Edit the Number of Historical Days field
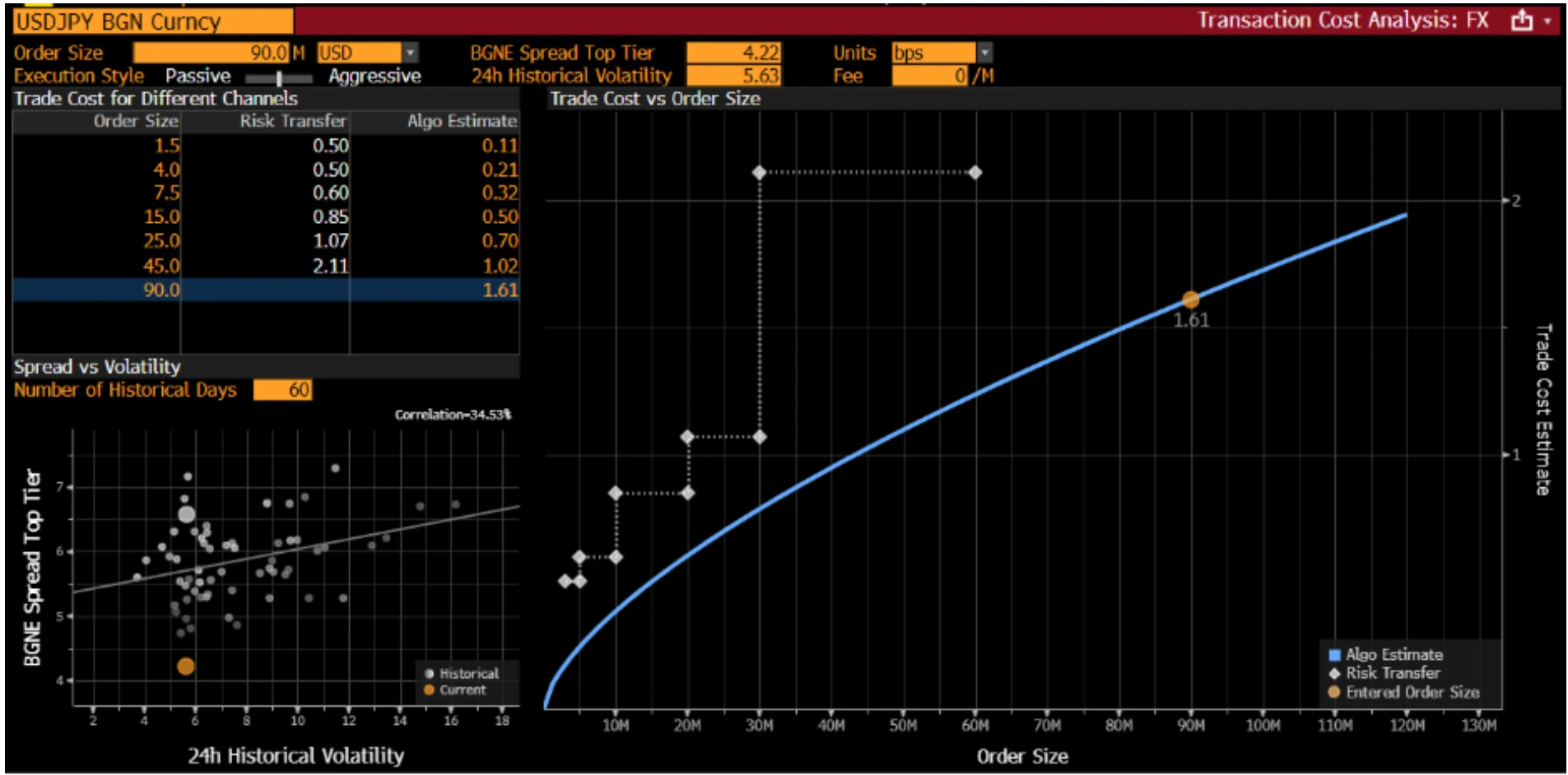Viewport: 1568px width, 775px height. click(x=282, y=390)
